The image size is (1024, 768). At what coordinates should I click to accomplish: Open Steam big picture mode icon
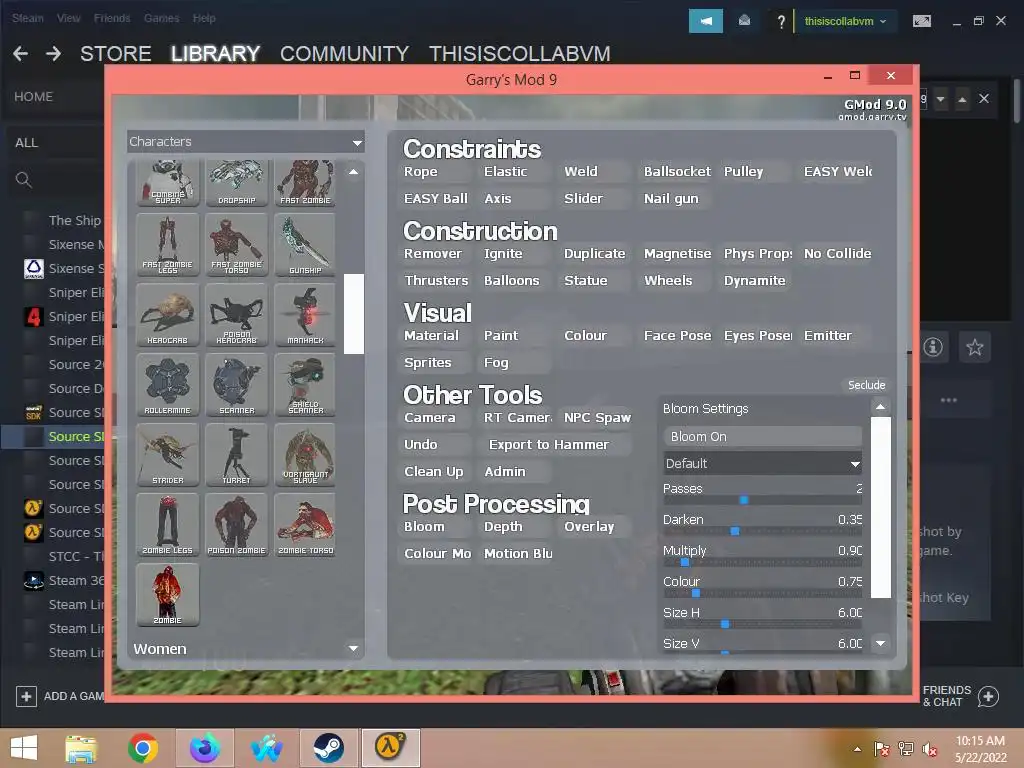[921, 22]
